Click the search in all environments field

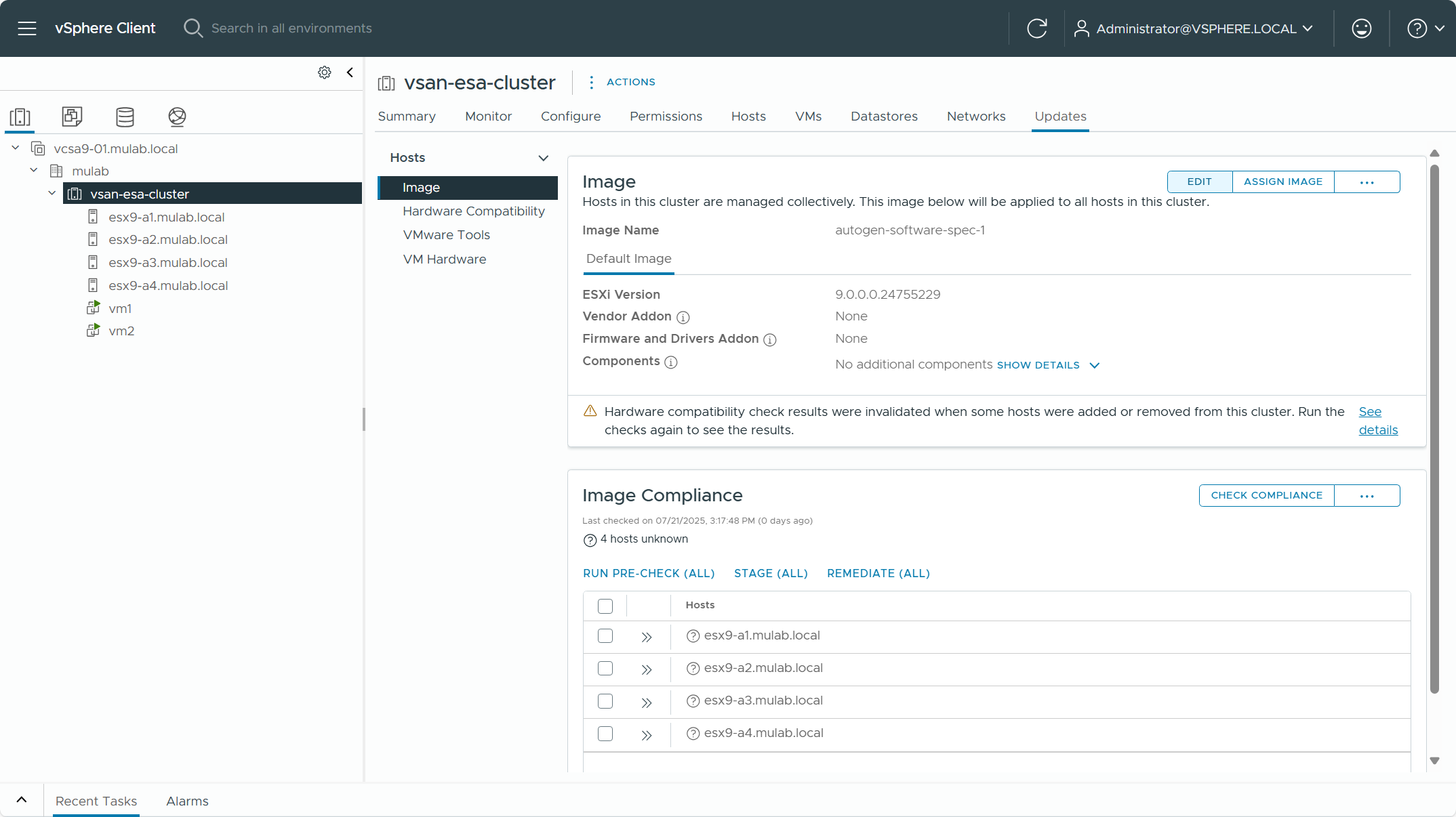[x=291, y=28]
